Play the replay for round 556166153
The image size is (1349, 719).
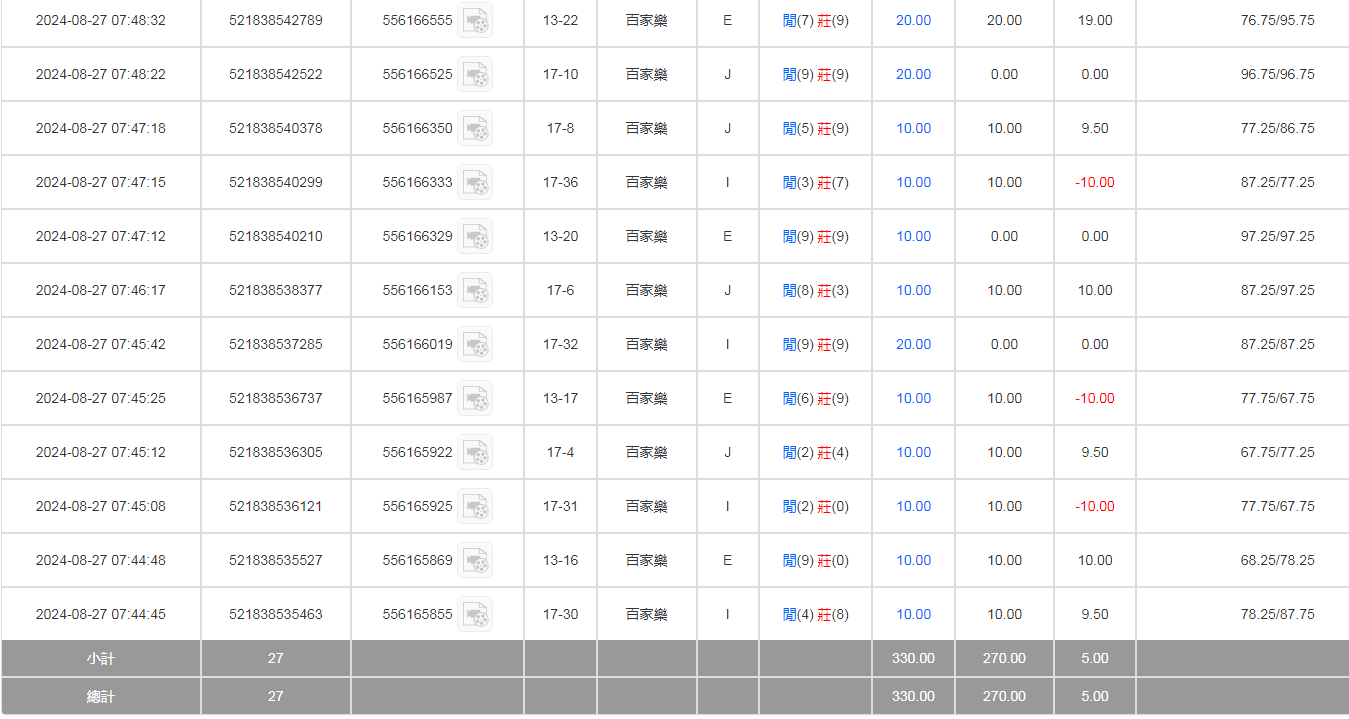click(x=475, y=291)
